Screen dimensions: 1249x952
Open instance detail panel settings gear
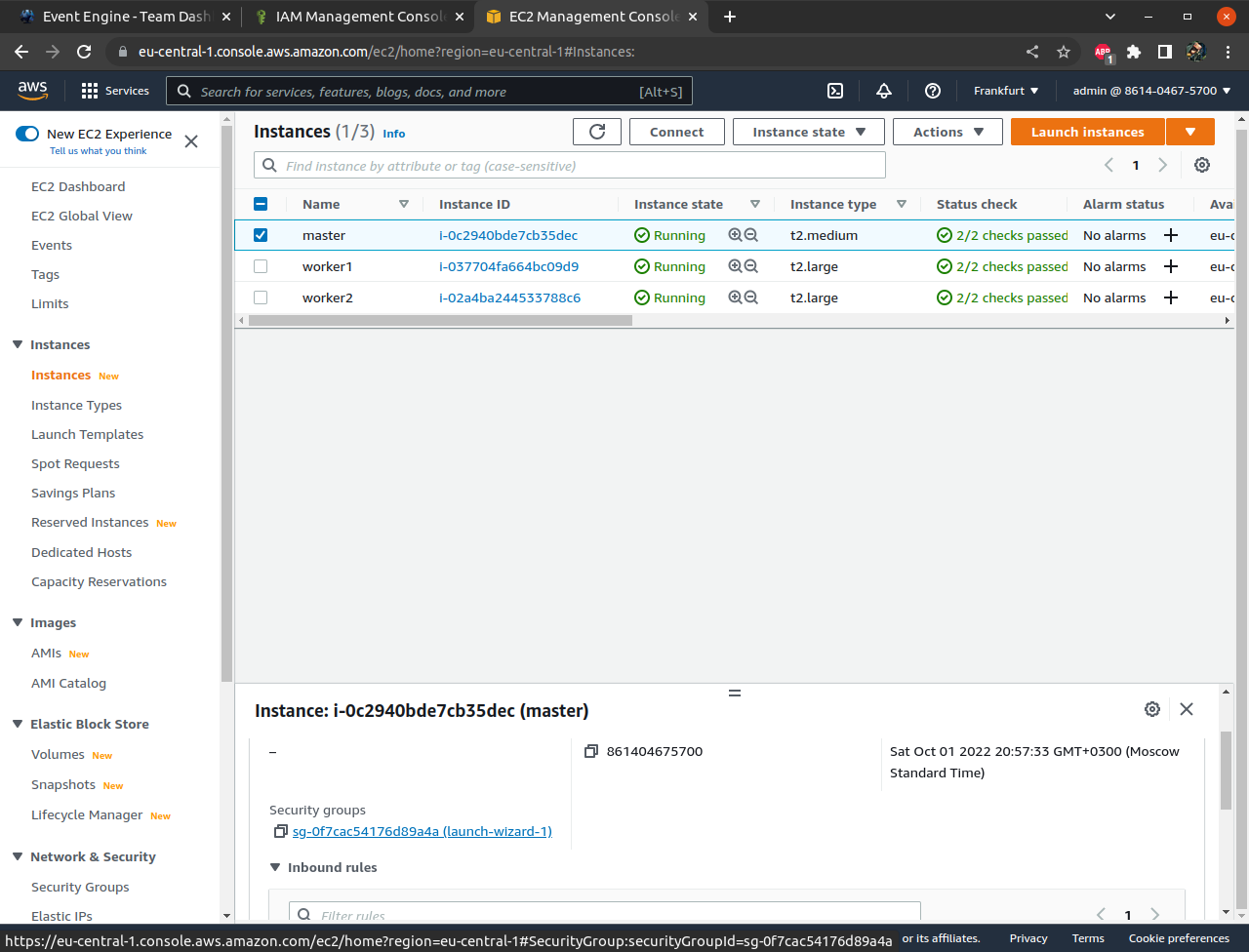(x=1152, y=709)
